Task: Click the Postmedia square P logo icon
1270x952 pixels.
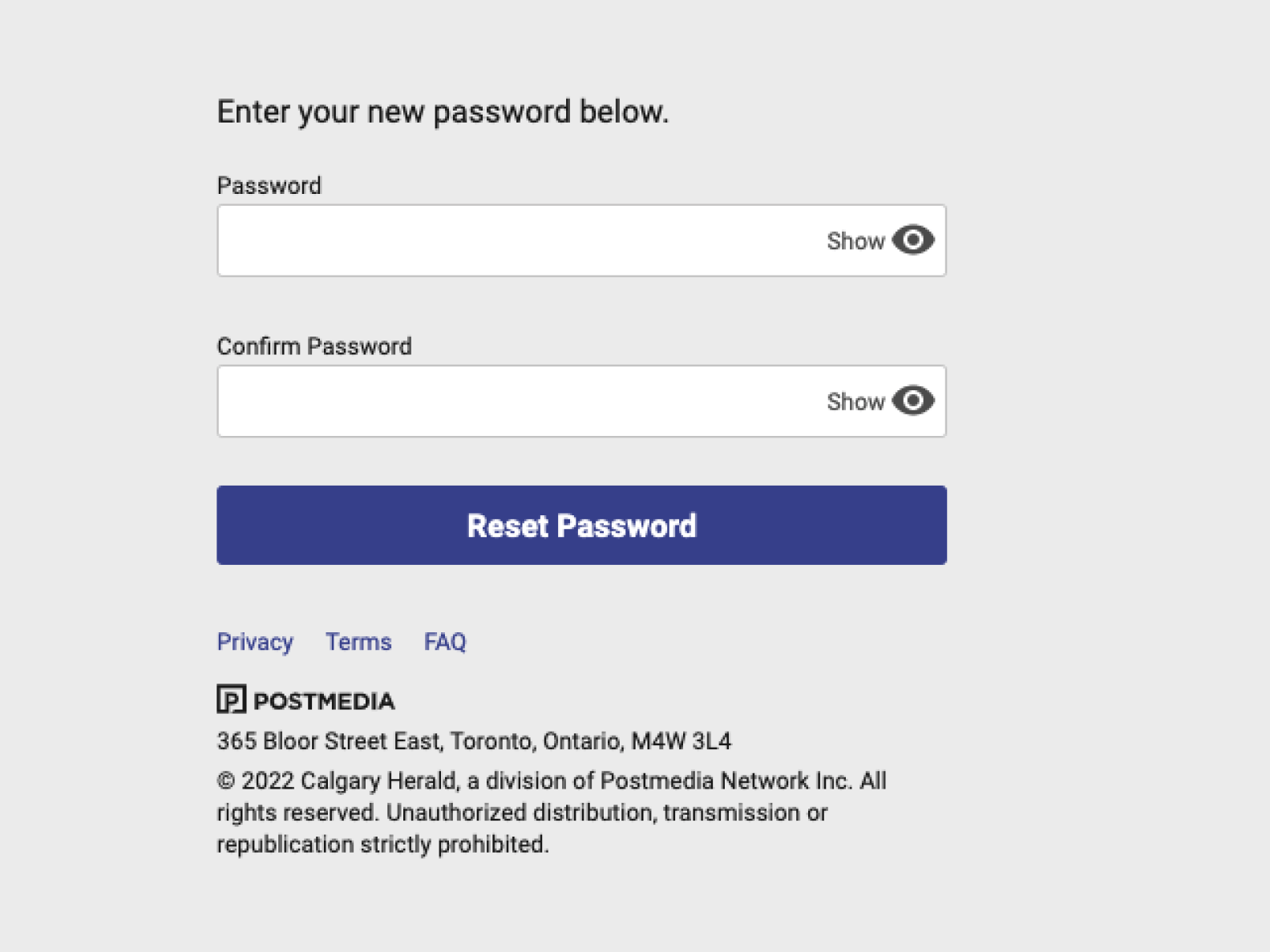Action: tap(231, 700)
